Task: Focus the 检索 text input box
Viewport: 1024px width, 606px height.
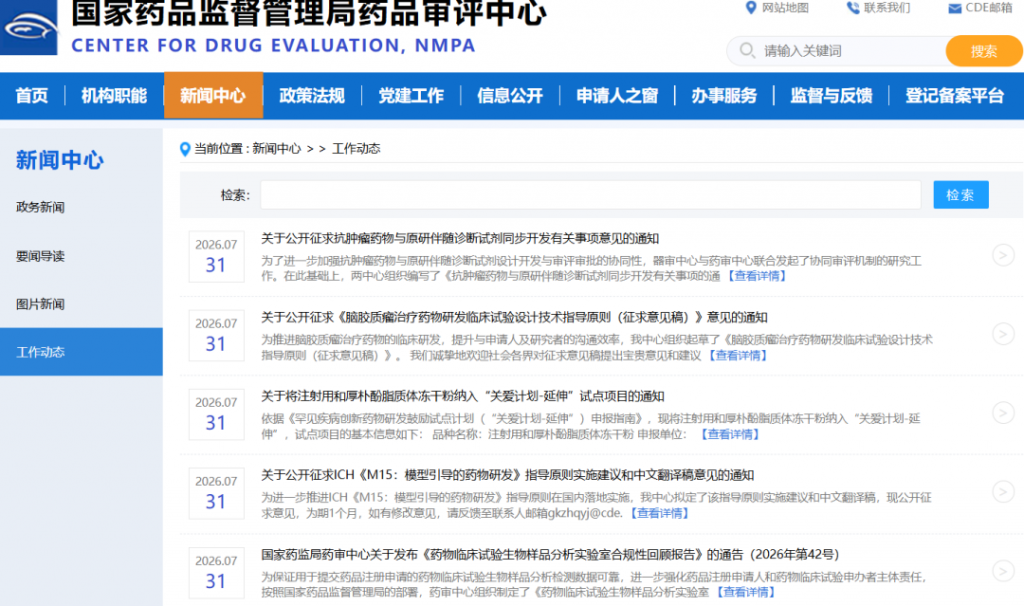Action: pos(591,195)
